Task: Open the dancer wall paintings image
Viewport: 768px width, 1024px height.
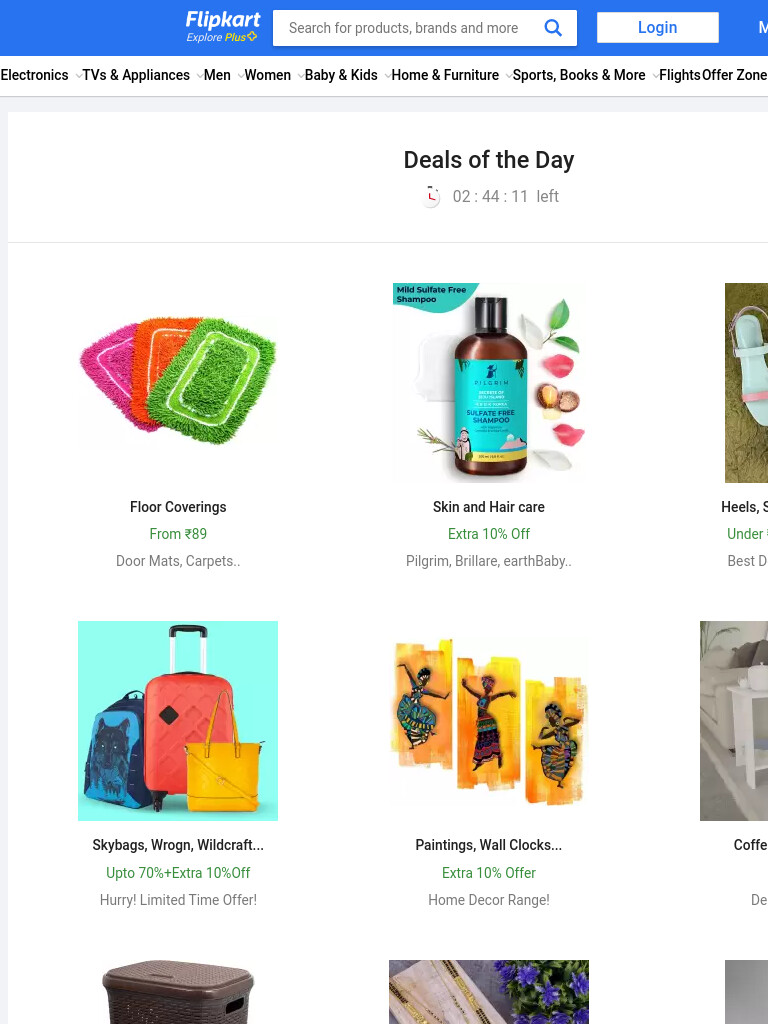Action: coord(488,721)
